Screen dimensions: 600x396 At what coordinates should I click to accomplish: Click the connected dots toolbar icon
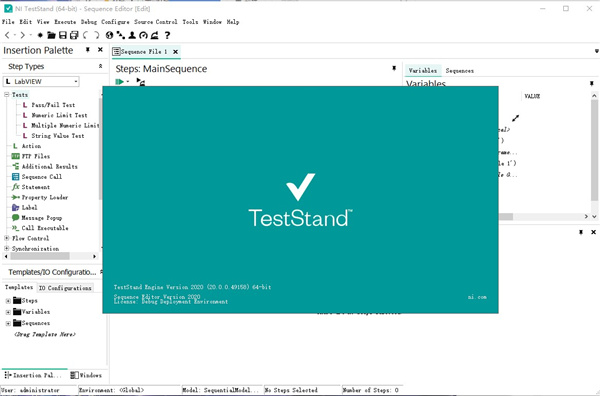[121, 35]
